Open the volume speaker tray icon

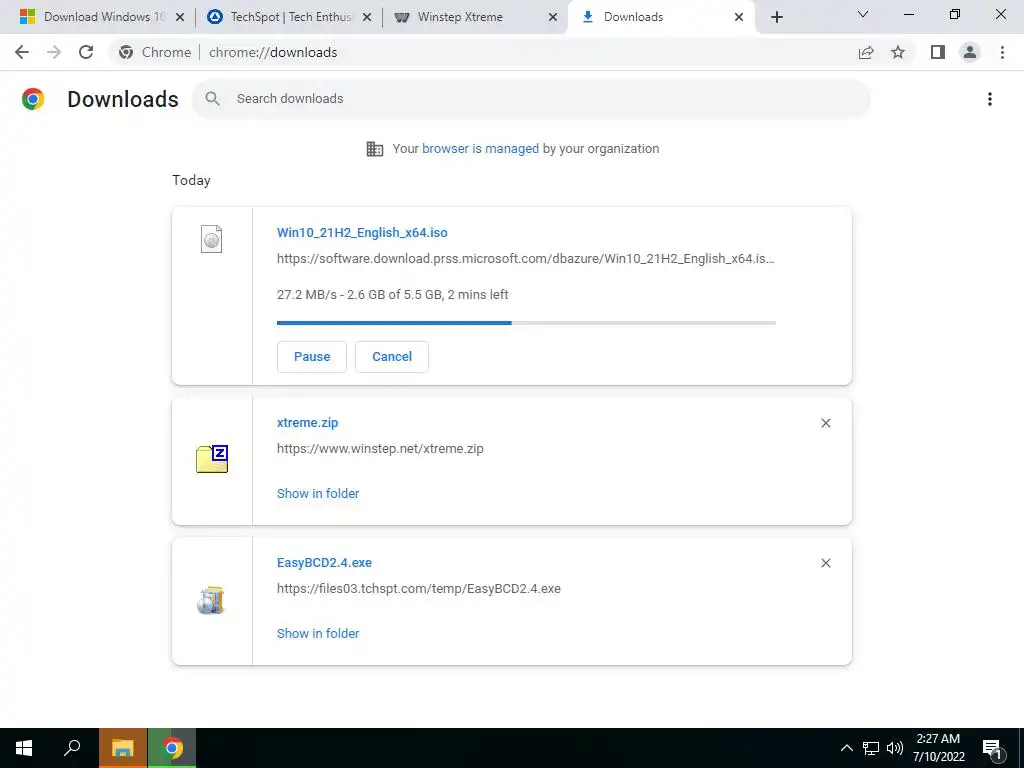point(895,748)
